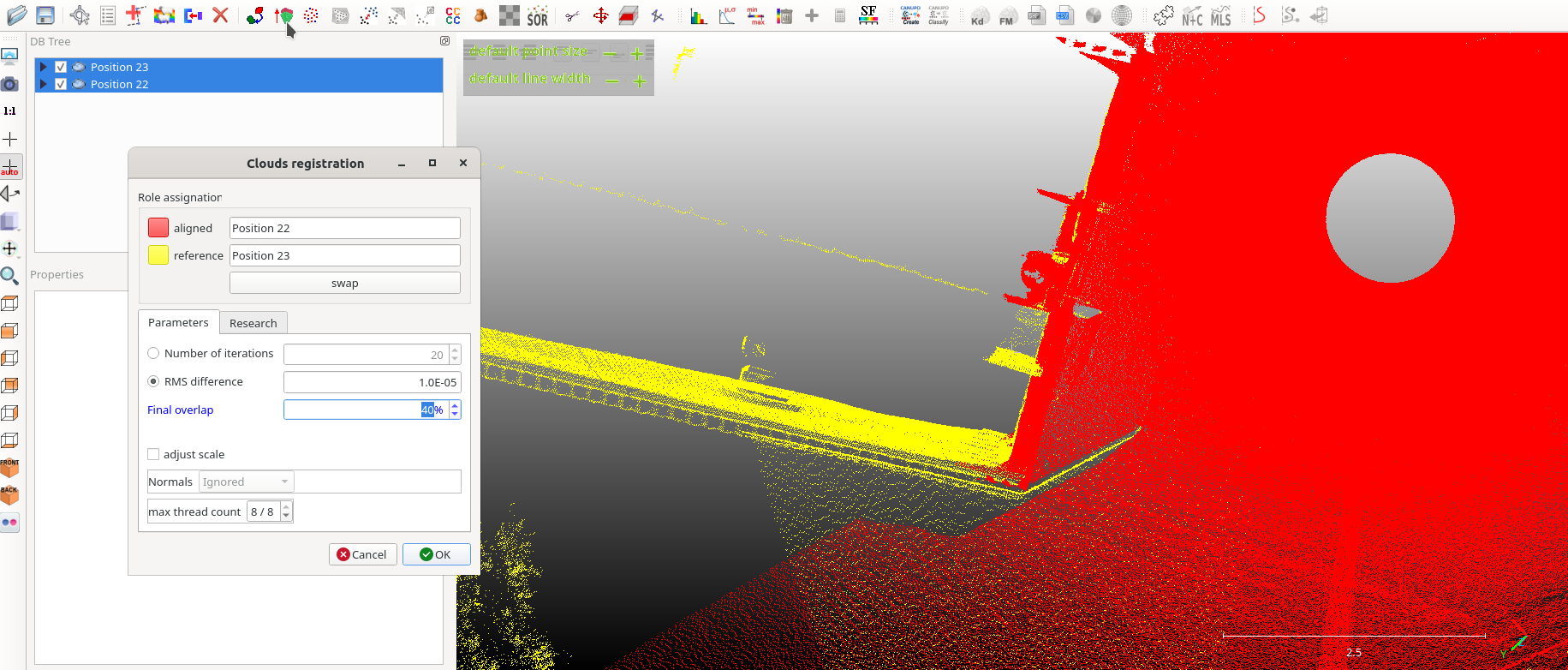Save the current entity with the floppy icon
The width and height of the screenshot is (1568, 670).
tap(45, 15)
